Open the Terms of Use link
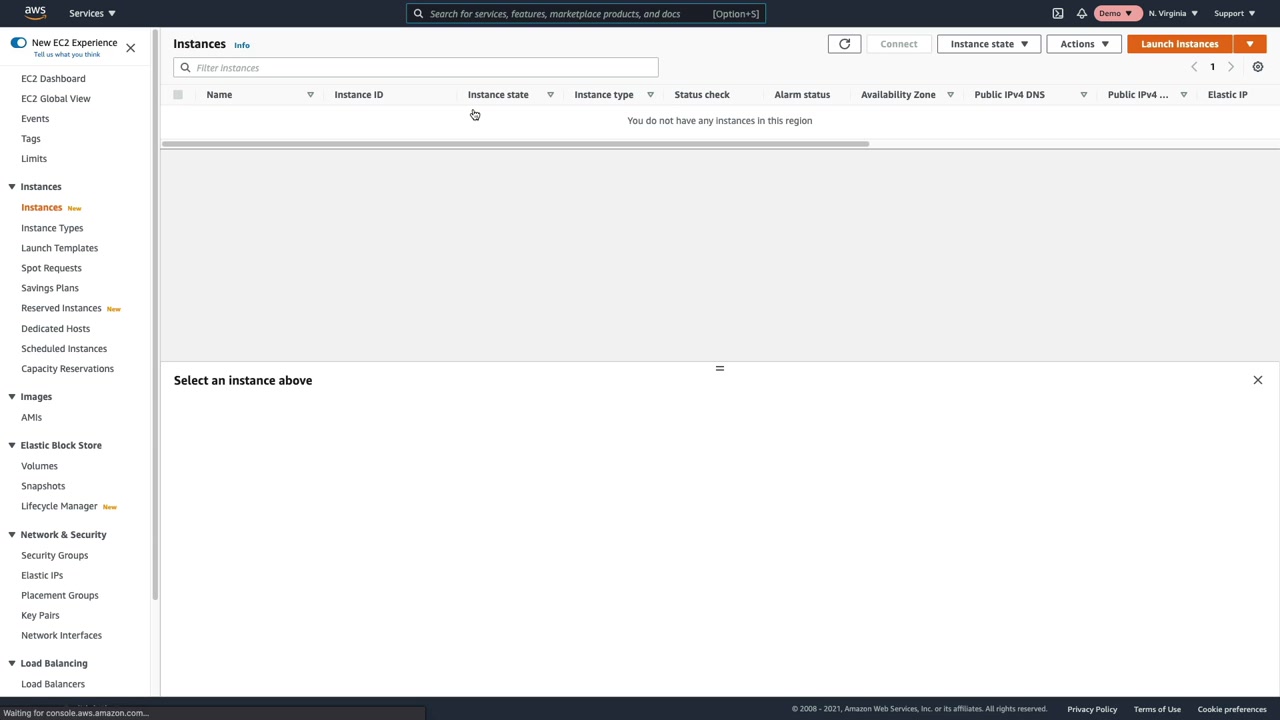 pyautogui.click(x=1157, y=709)
